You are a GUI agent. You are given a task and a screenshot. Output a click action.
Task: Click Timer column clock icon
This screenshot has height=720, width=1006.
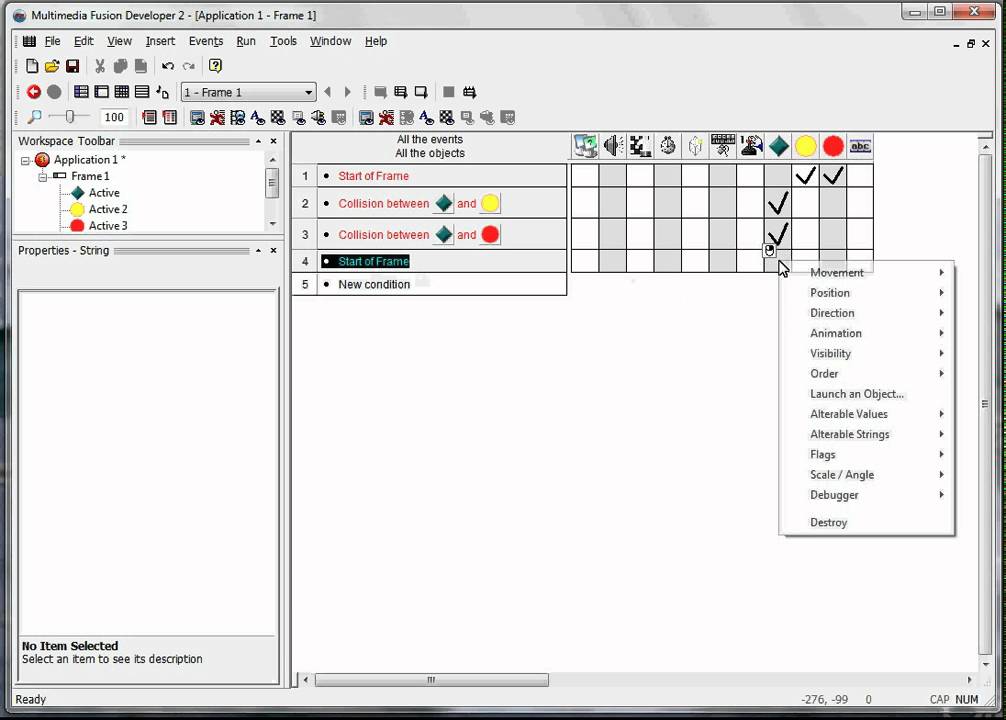coord(668,146)
